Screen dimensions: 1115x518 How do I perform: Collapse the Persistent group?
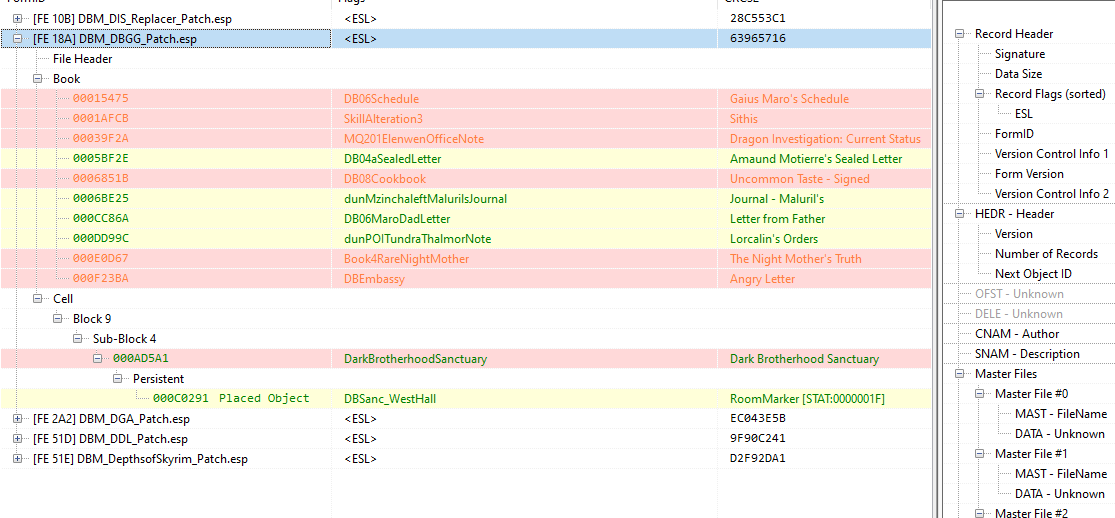pos(117,379)
